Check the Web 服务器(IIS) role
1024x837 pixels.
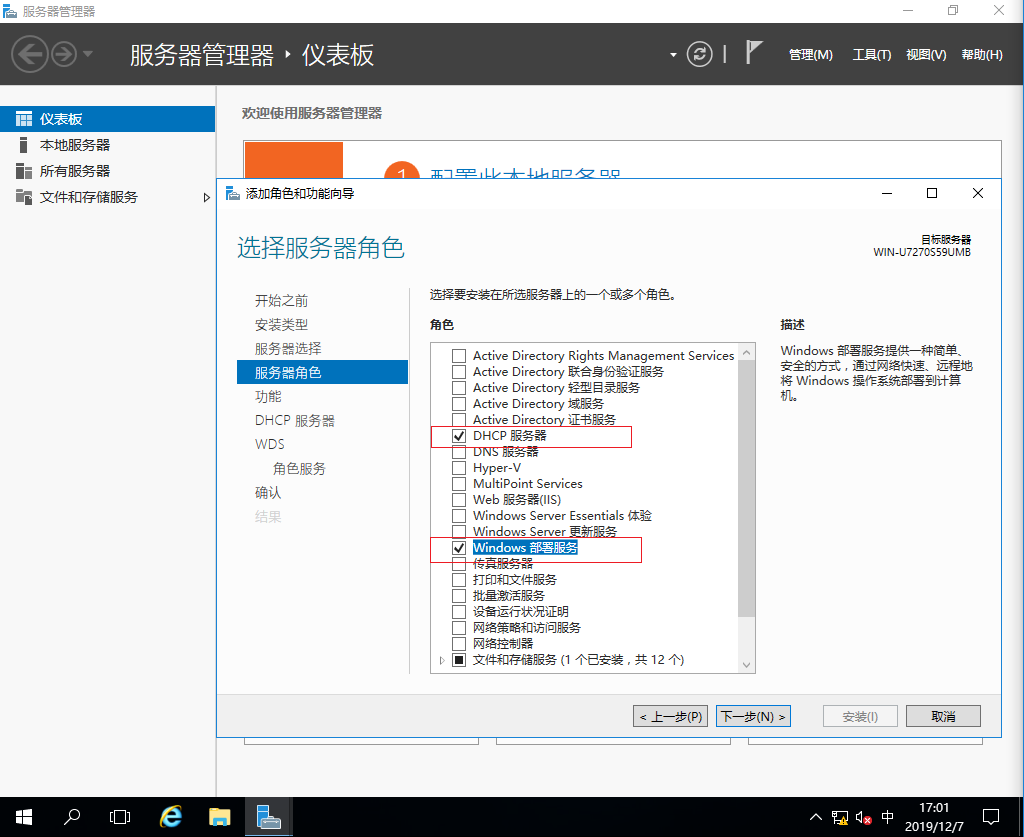(x=459, y=500)
